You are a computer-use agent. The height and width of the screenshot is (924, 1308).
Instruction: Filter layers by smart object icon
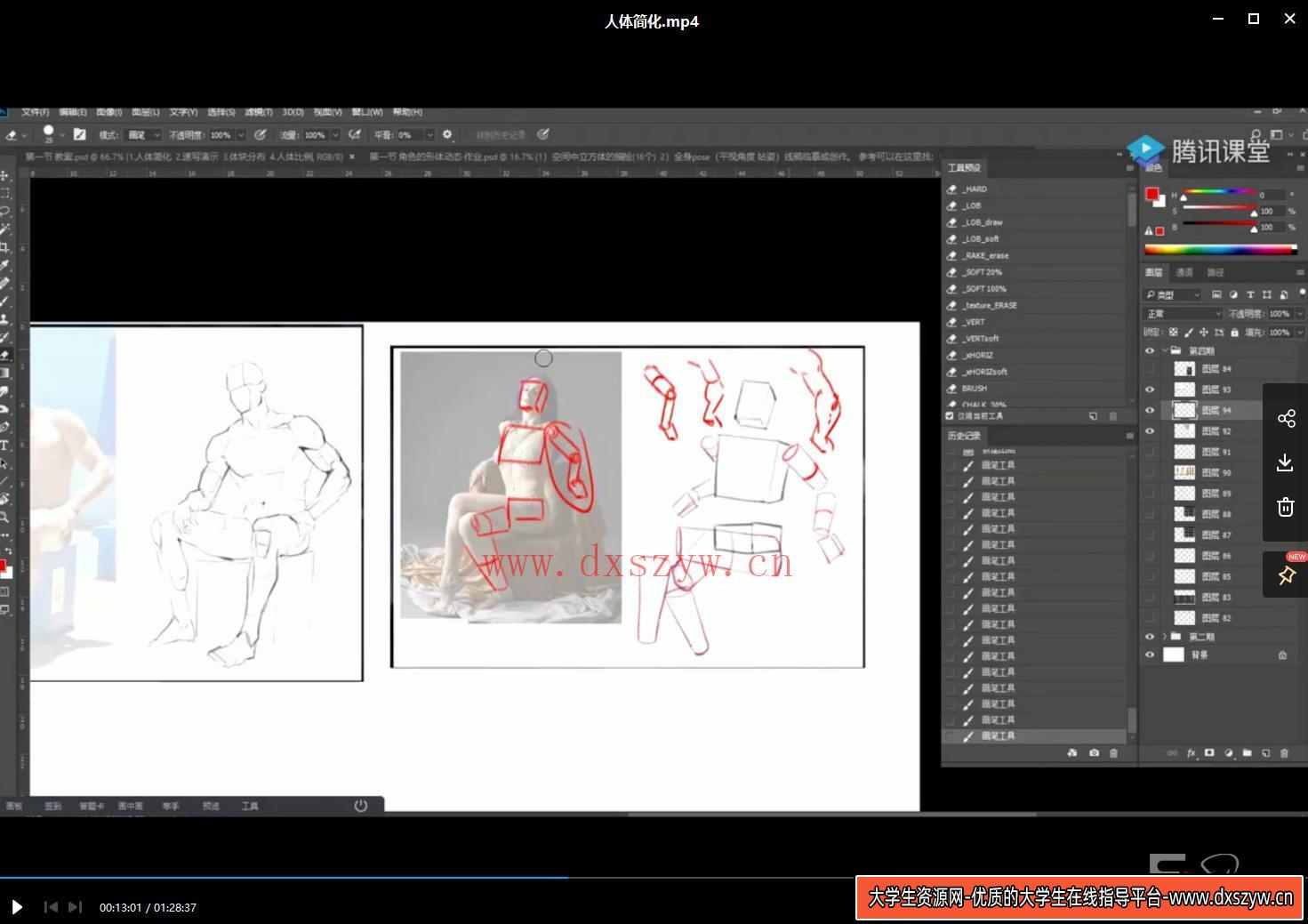coord(1283,294)
